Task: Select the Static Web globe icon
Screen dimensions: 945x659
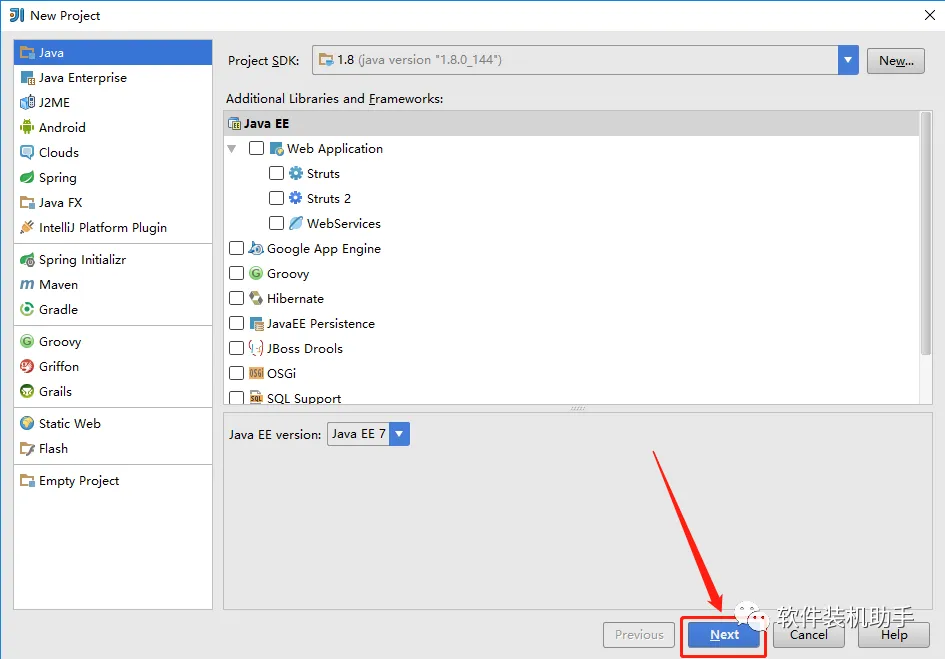Action: click(27, 423)
